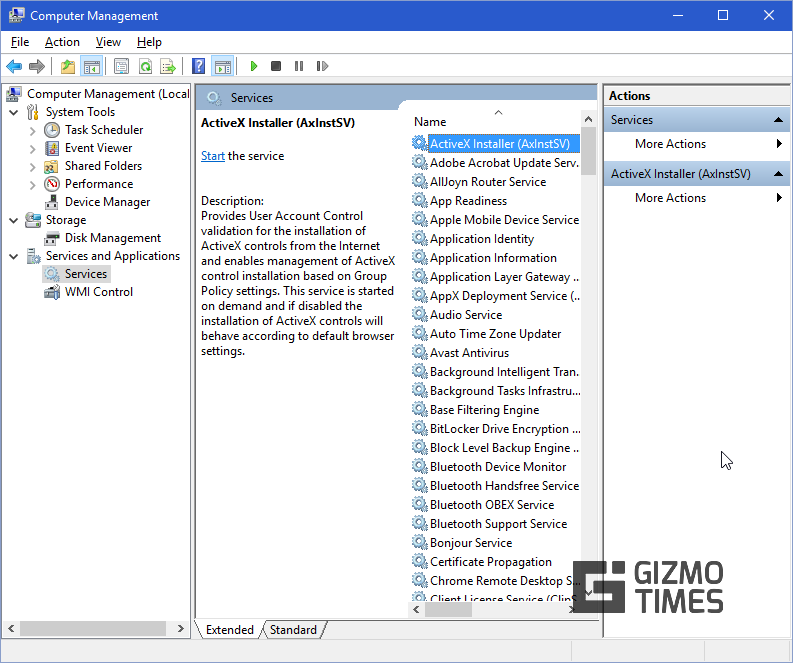Select the Disk Management icon
The image size is (793, 663).
tap(52, 238)
